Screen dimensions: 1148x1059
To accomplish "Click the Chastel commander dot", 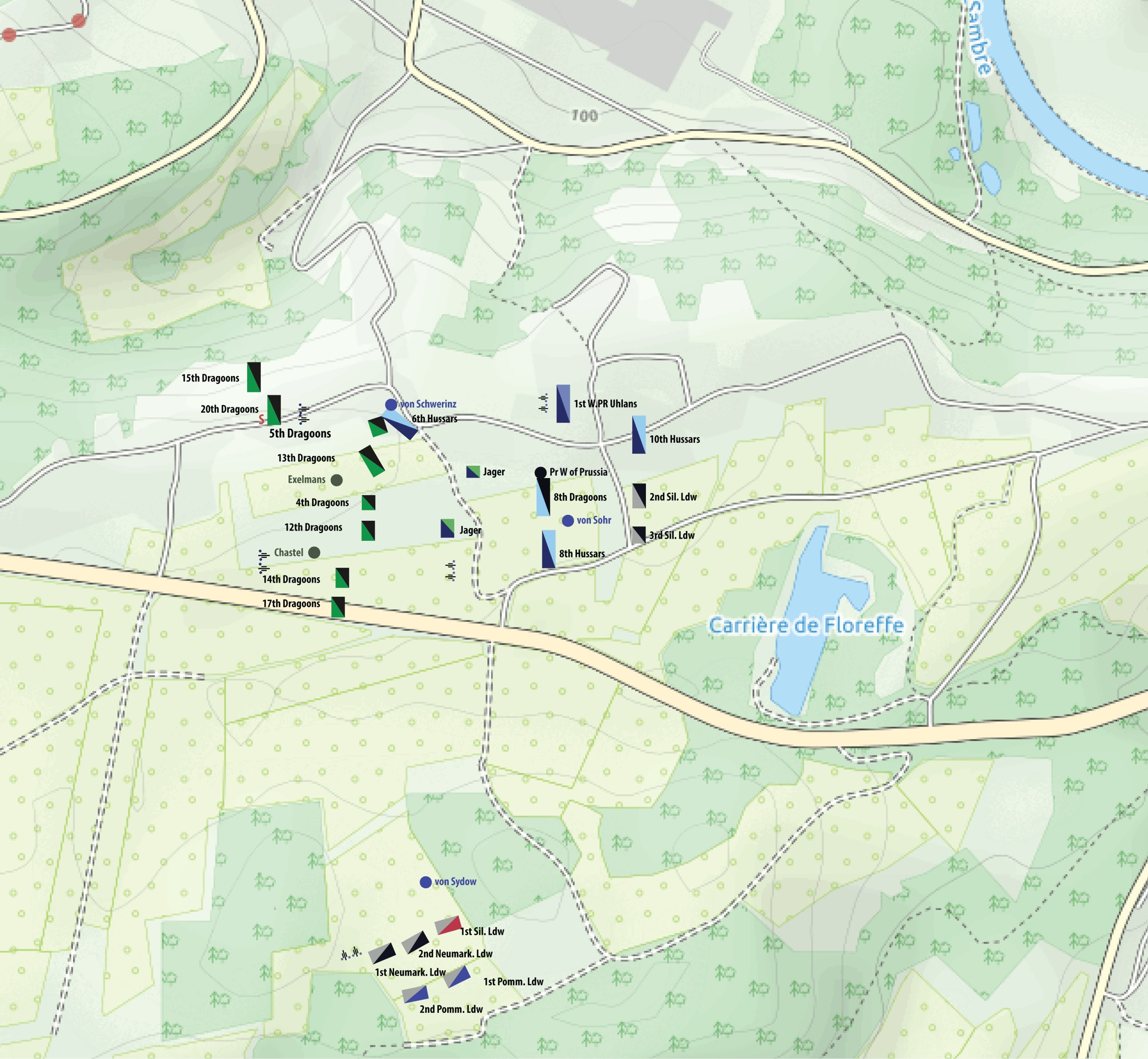I will (314, 553).
